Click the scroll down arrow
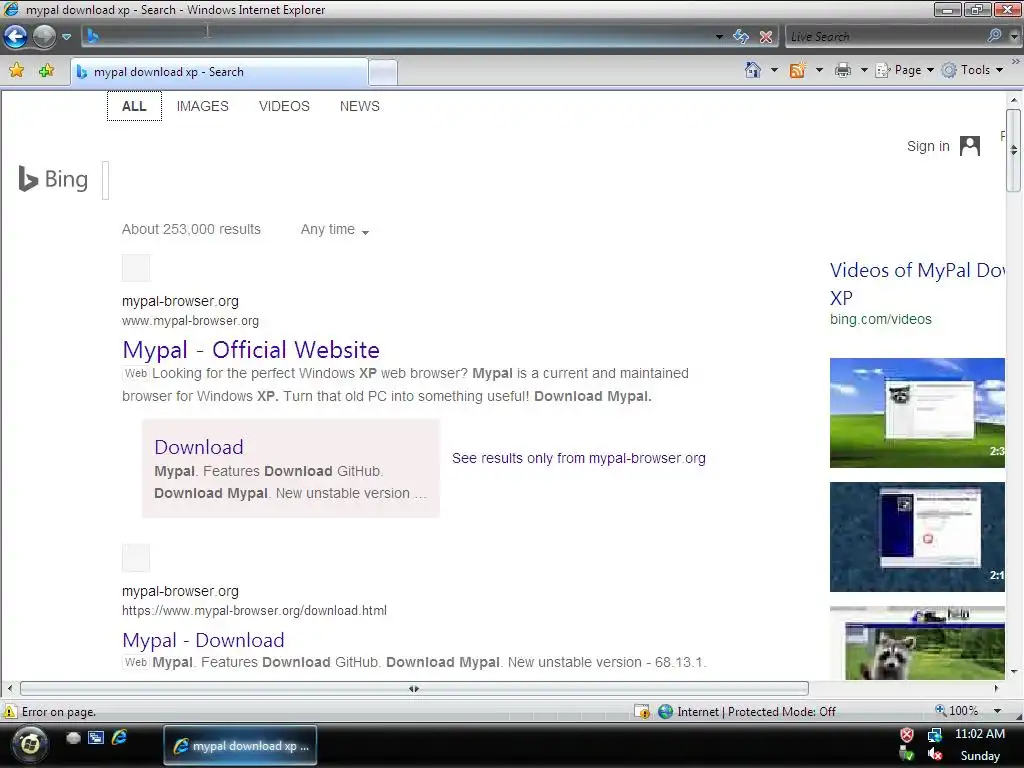Image resolution: width=1024 pixels, height=768 pixels. pyautogui.click(x=1014, y=671)
